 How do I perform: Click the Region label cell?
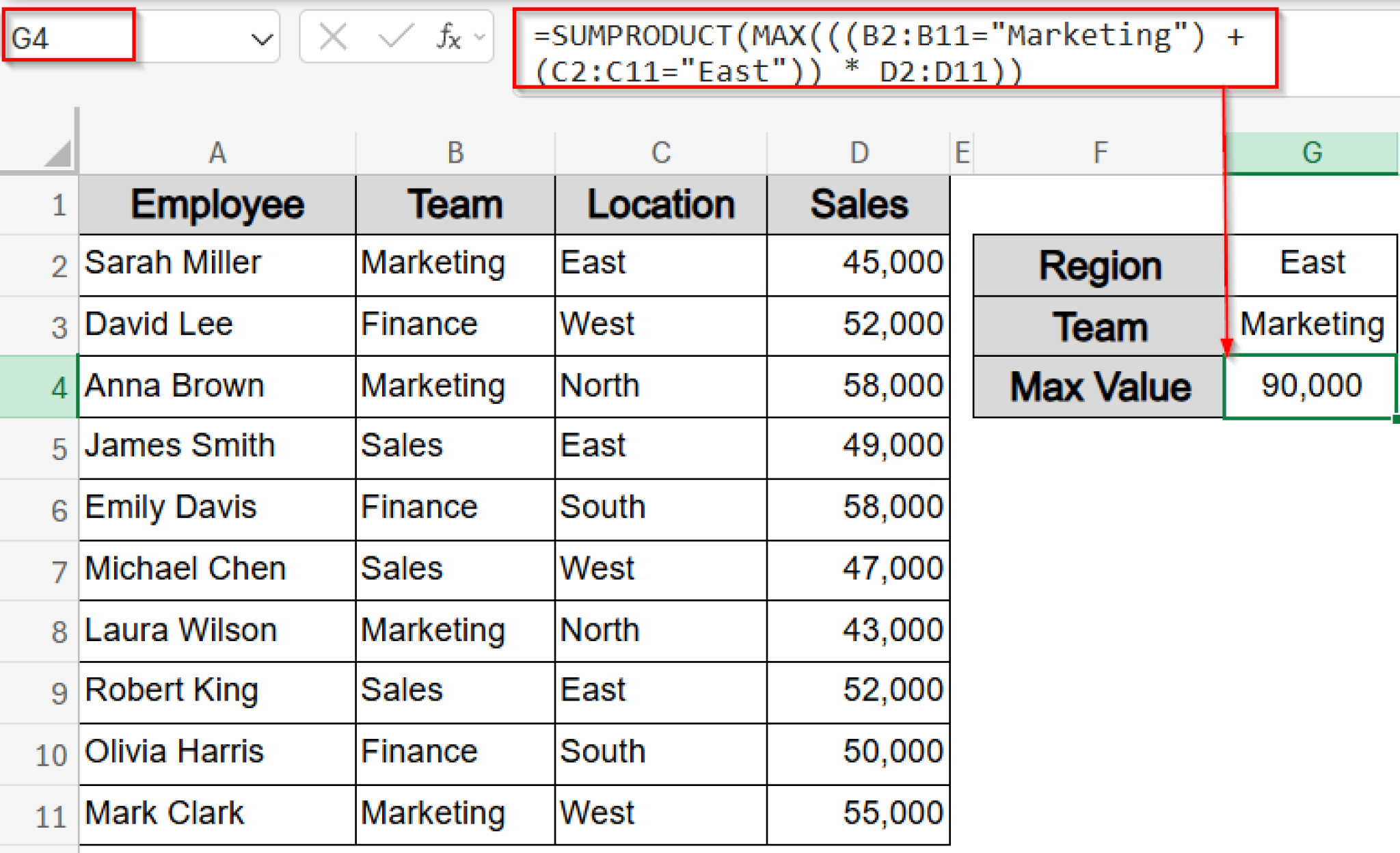(x=1098, y=265)
